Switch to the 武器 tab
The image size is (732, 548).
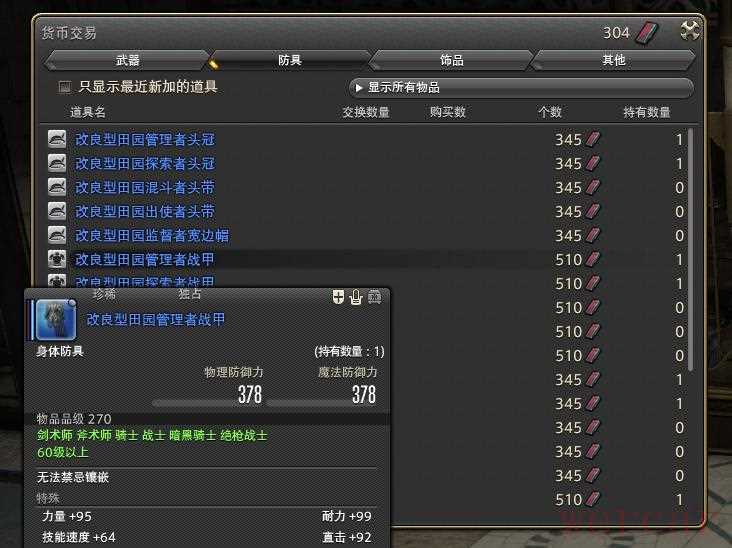[x=128, y=60]
